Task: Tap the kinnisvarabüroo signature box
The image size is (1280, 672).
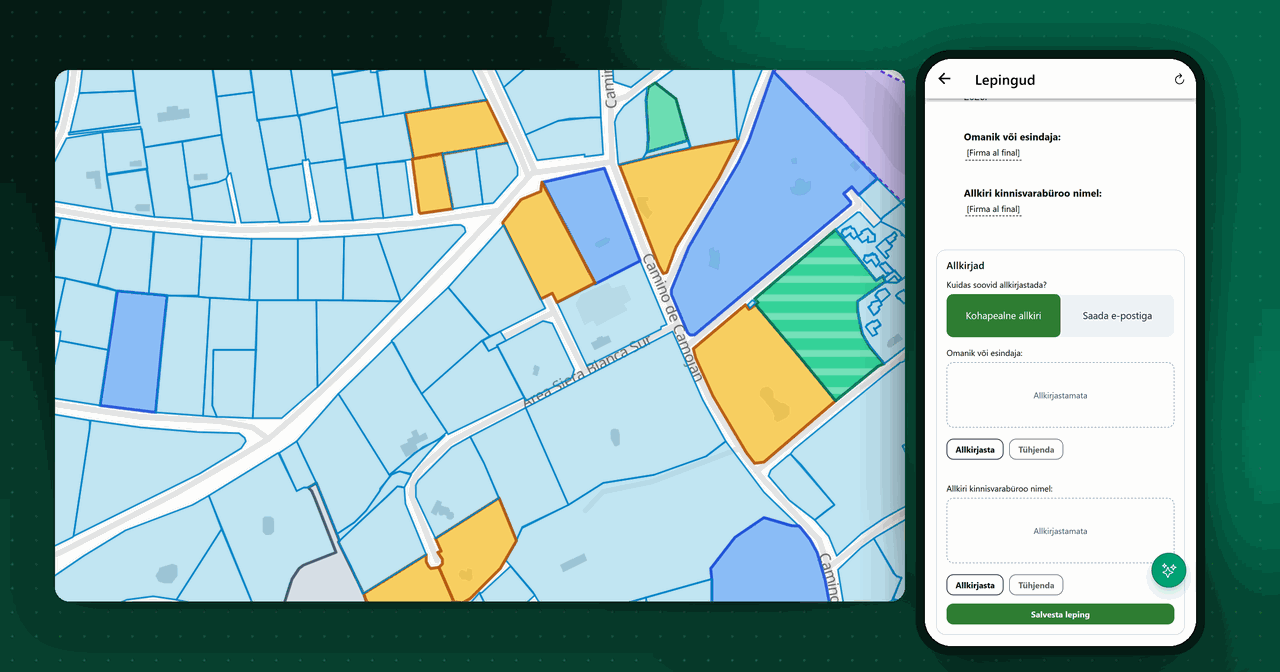Action: (1060, 531)
